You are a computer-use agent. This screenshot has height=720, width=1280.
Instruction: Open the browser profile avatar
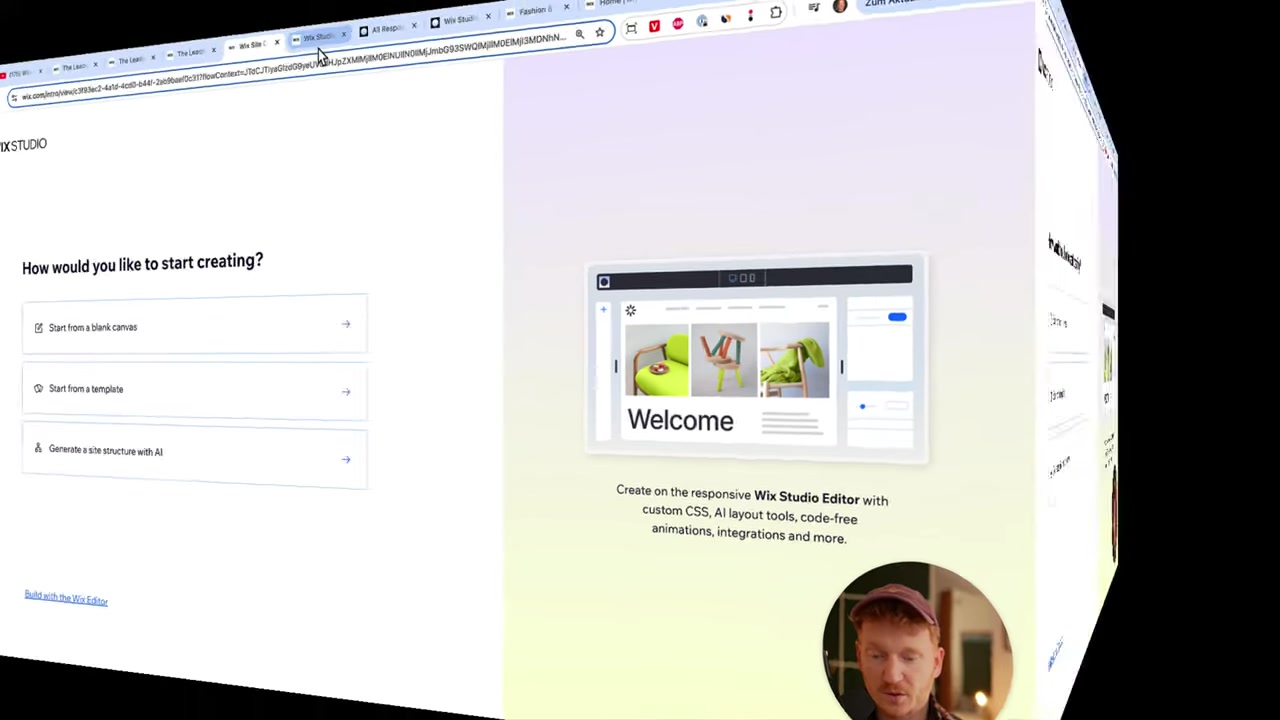pos(840,6)
